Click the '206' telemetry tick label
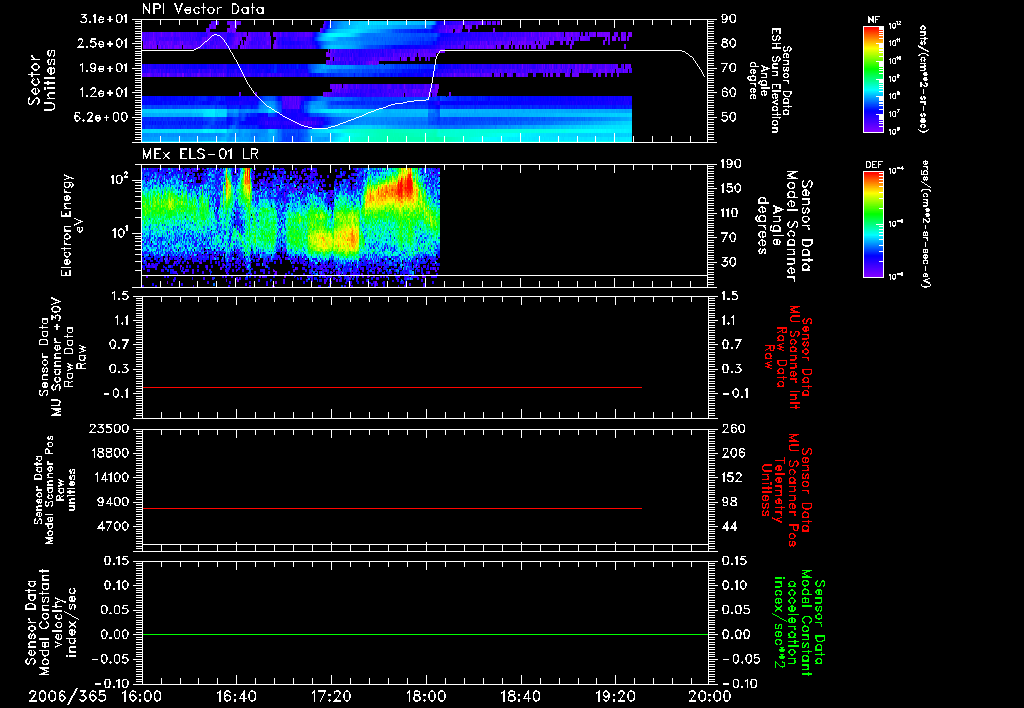Screen dimensions: 1024x708 732,453
